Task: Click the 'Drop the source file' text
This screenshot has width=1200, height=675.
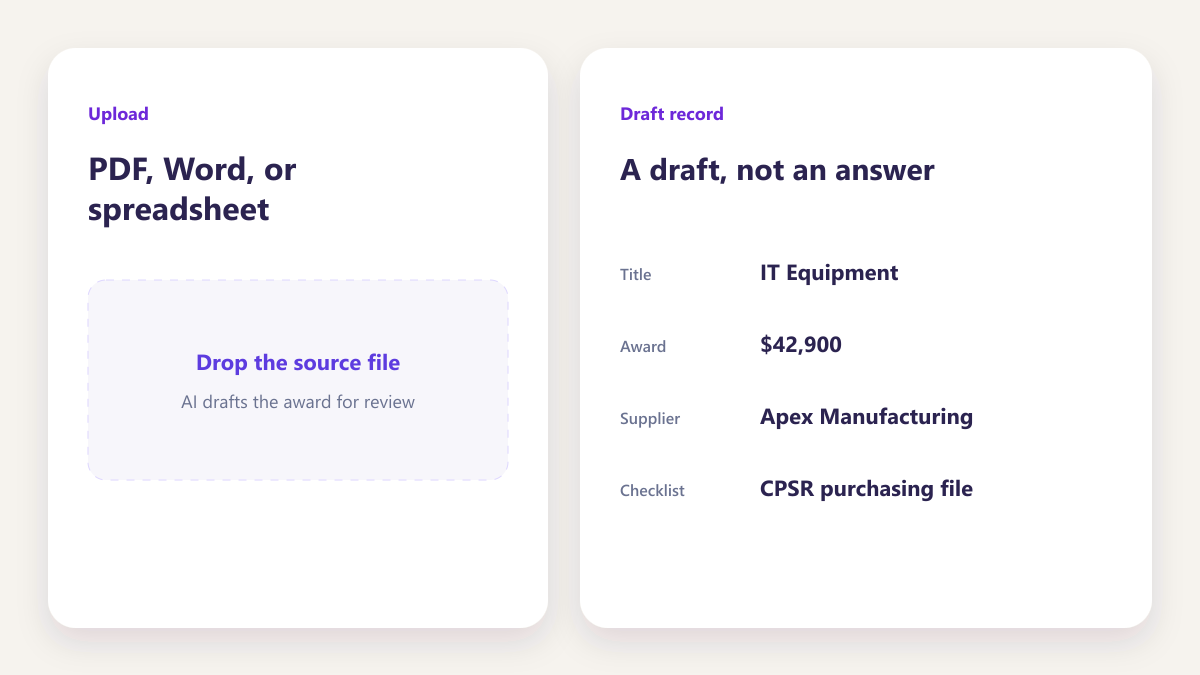Action: pyautogui.click(x=298, y=362)
